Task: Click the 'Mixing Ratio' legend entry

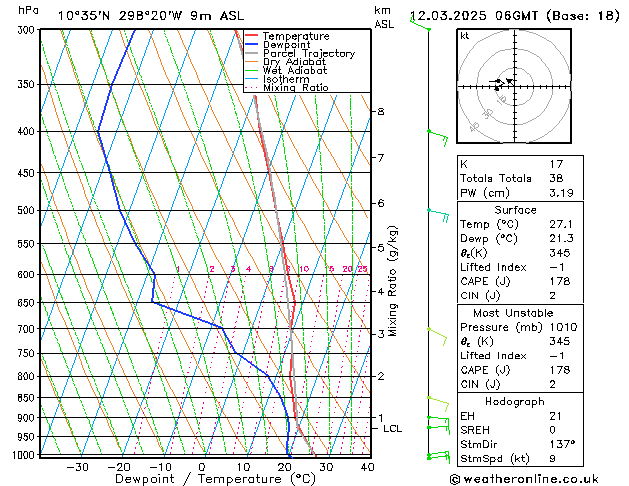Action: [296, 88]
